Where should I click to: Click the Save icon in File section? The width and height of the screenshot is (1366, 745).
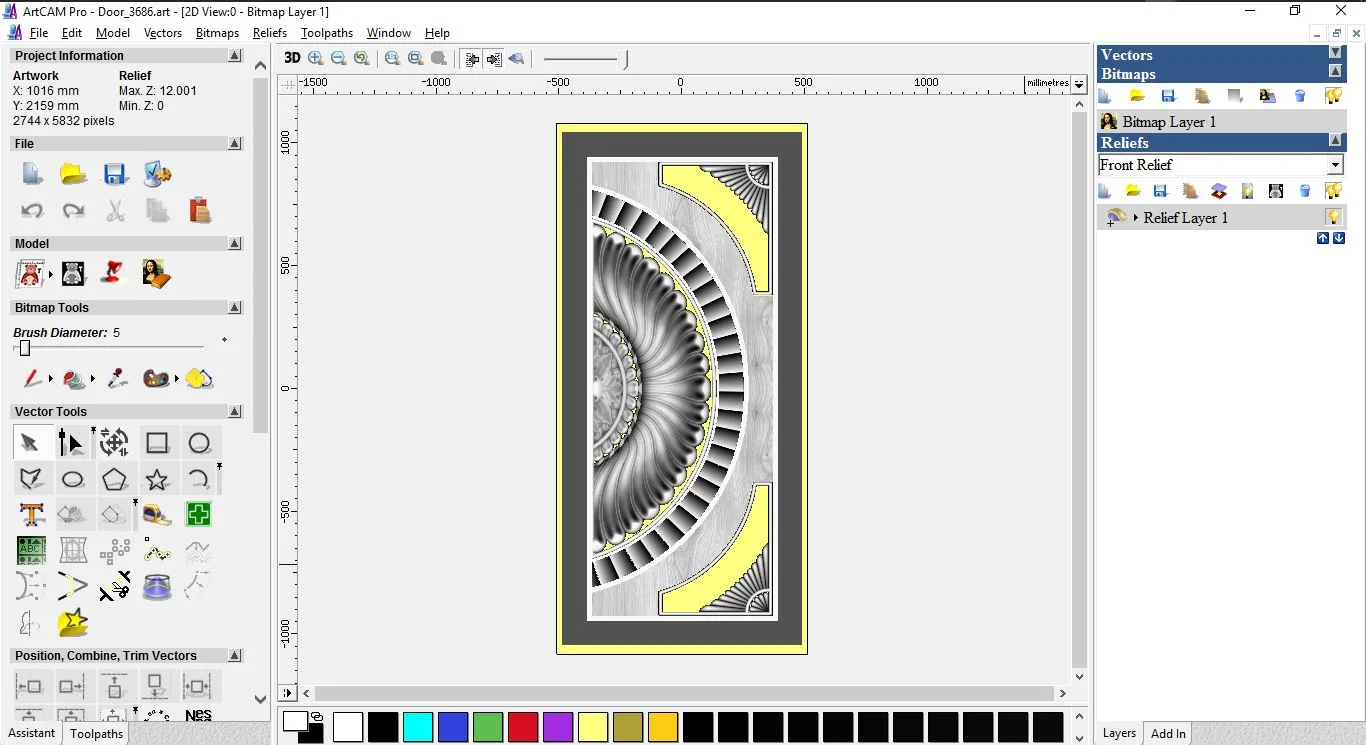(x=115, y=174)
